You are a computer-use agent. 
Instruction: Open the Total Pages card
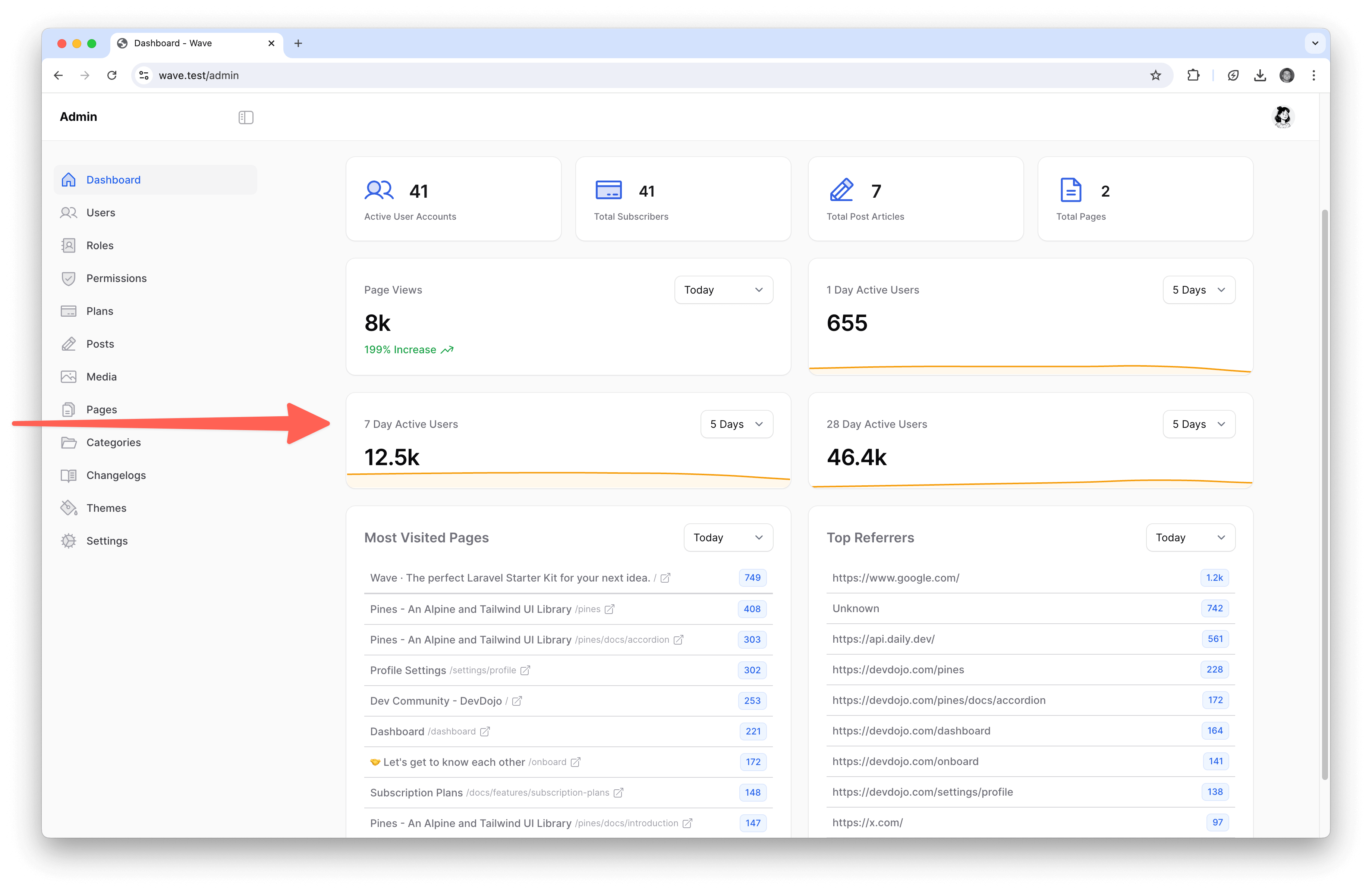click(x=1145, y=199)
